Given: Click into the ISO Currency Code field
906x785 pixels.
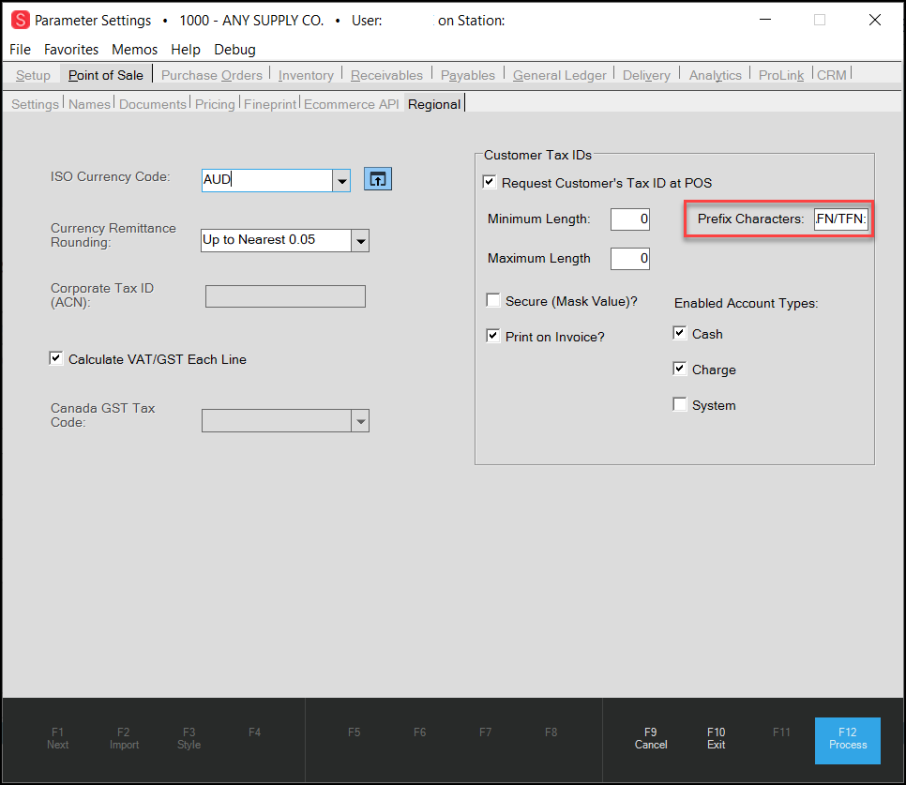Looking at the screenshot, I should pyautogui.click(x=267, y=180).
